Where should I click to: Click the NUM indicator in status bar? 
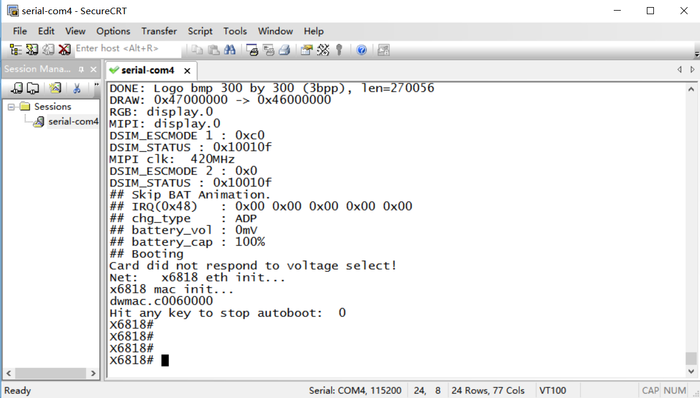[x=675, y=390]
